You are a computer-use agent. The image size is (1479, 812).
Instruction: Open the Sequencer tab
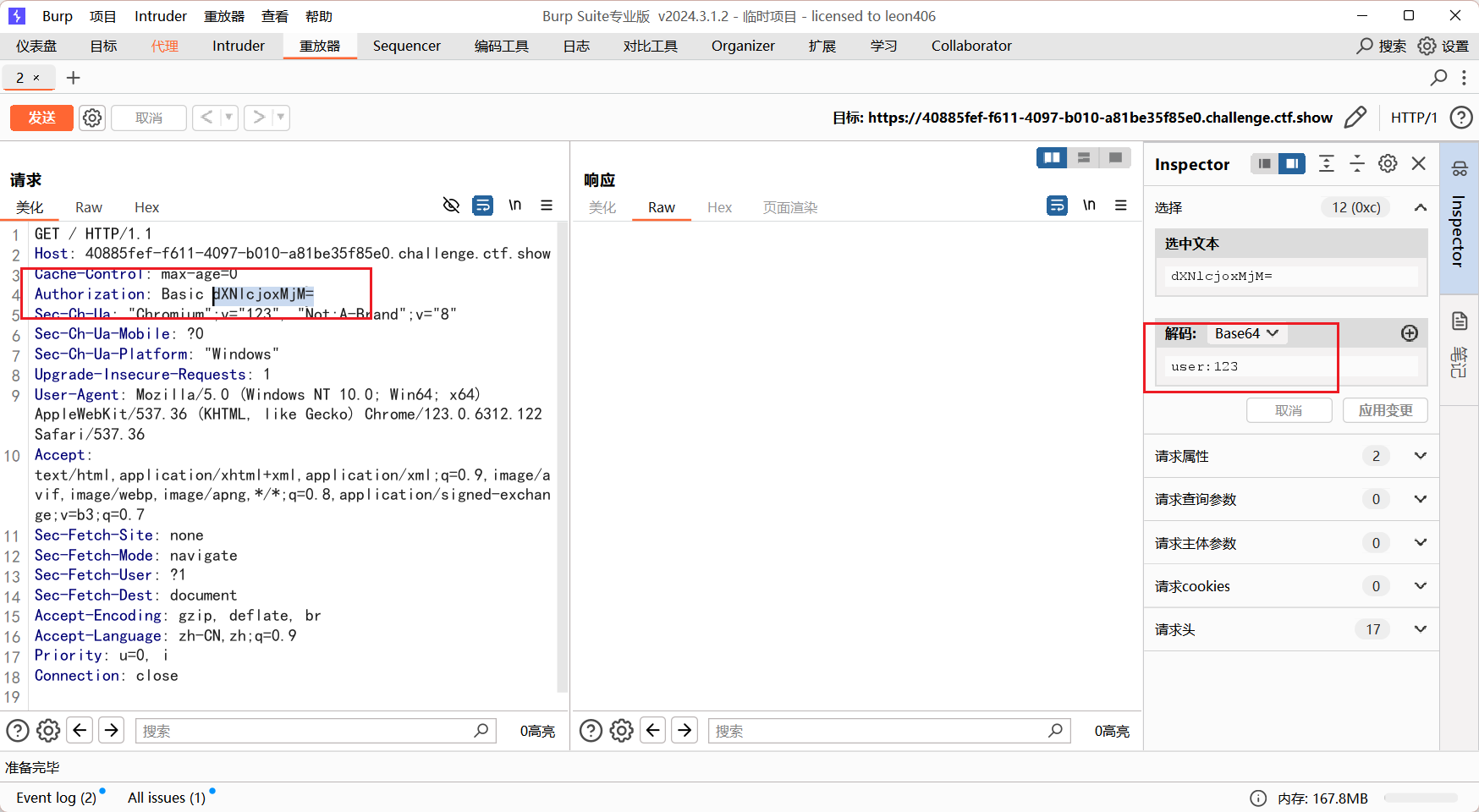point(407,46)
